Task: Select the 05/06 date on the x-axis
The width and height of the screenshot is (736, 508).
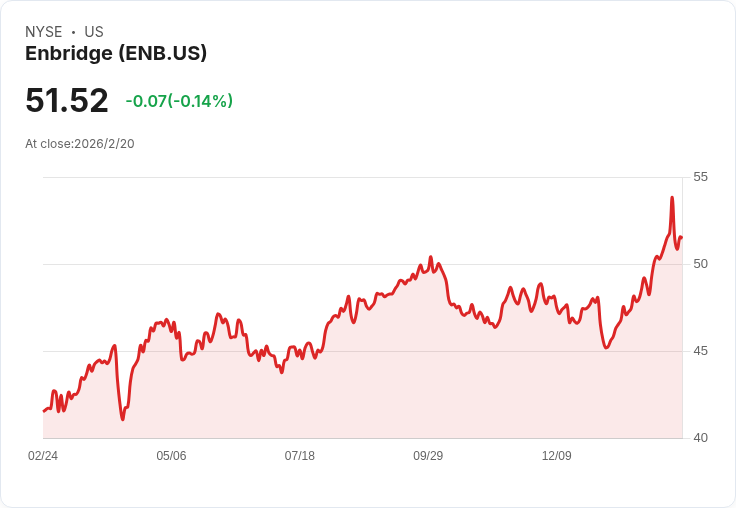Action: coord(171,456)
